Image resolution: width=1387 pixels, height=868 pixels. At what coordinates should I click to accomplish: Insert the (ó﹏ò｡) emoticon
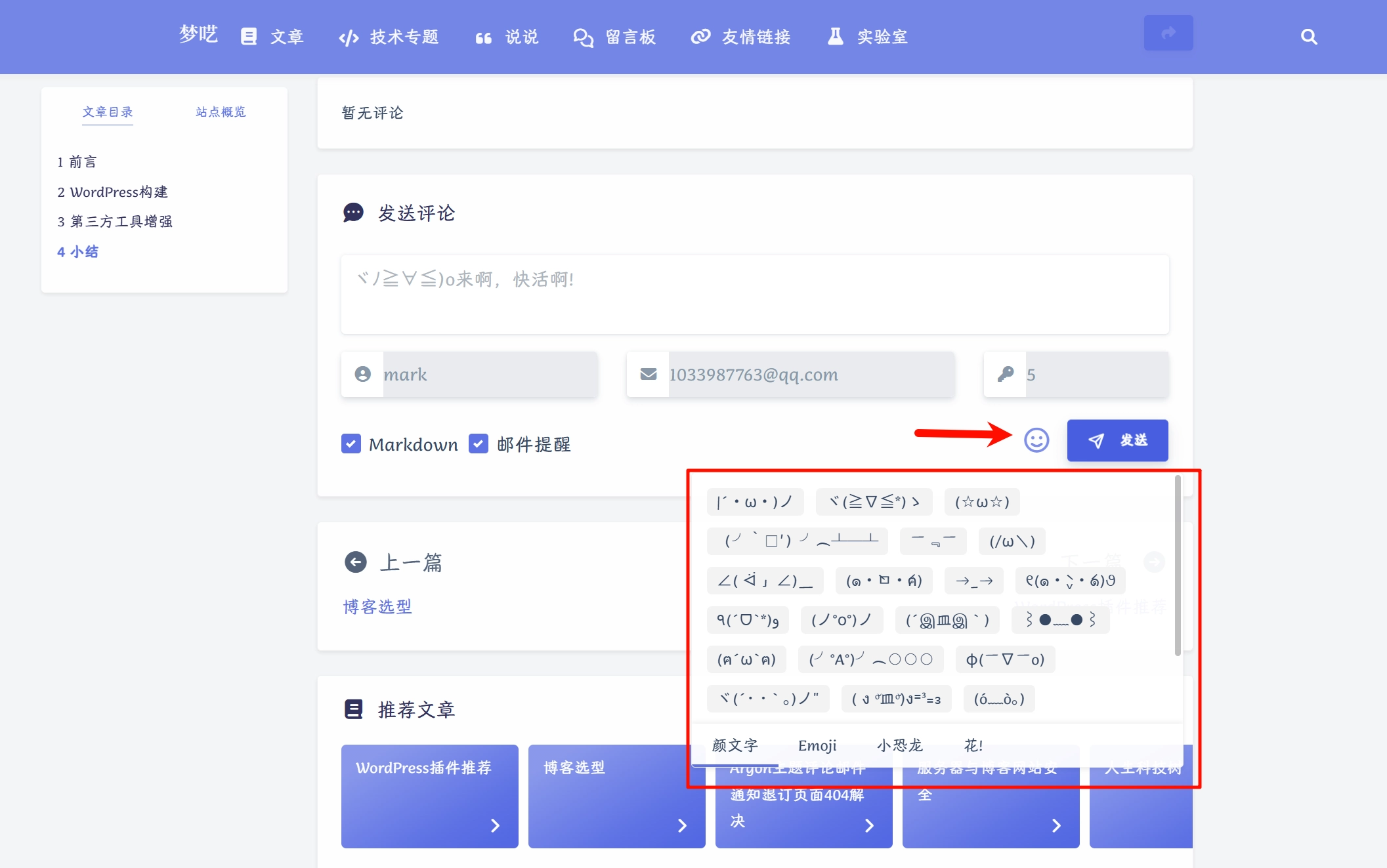(x=999, y=699)
